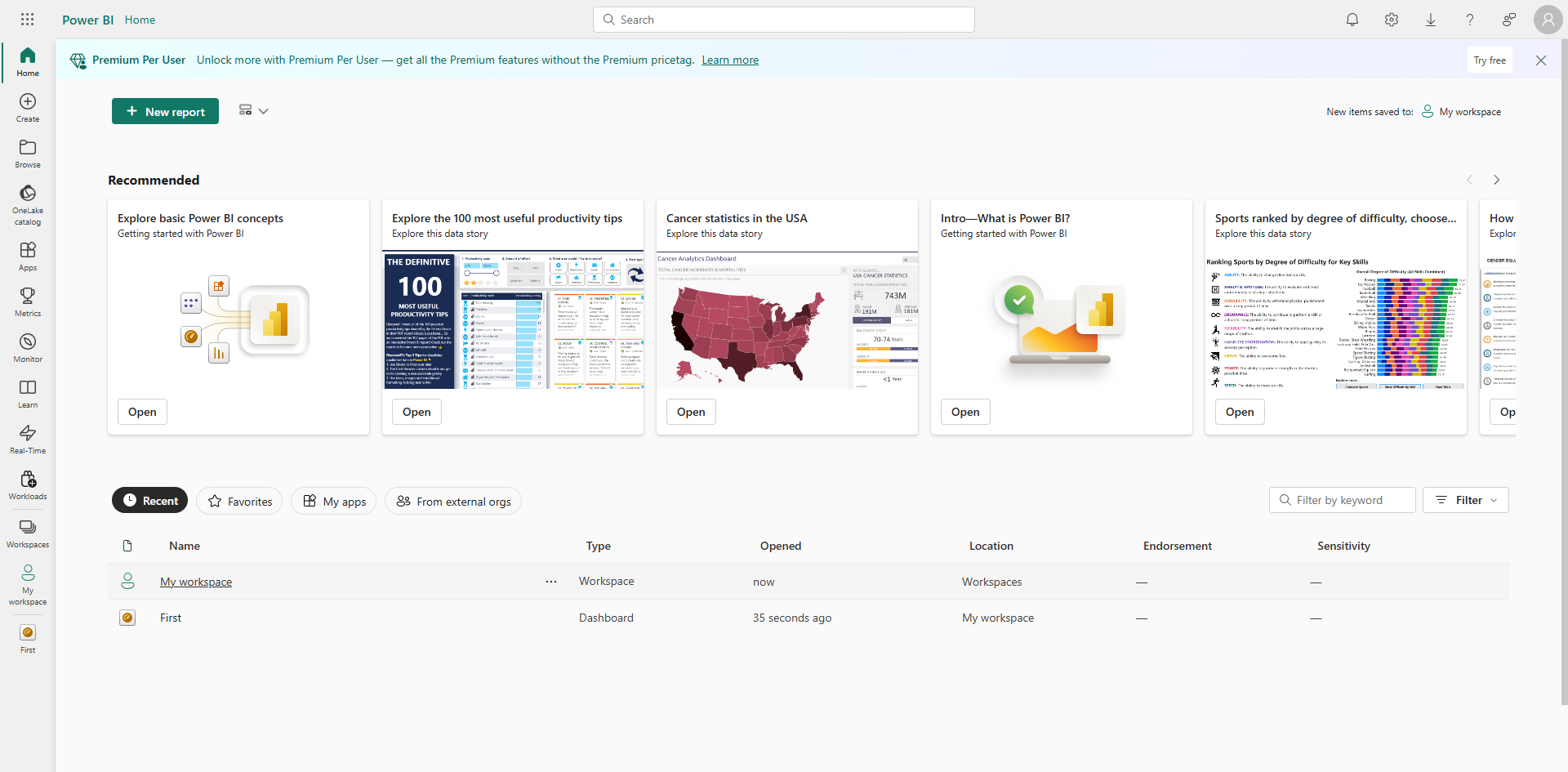
Task: Switch to the Favorites tab
Action: (240, 501)
